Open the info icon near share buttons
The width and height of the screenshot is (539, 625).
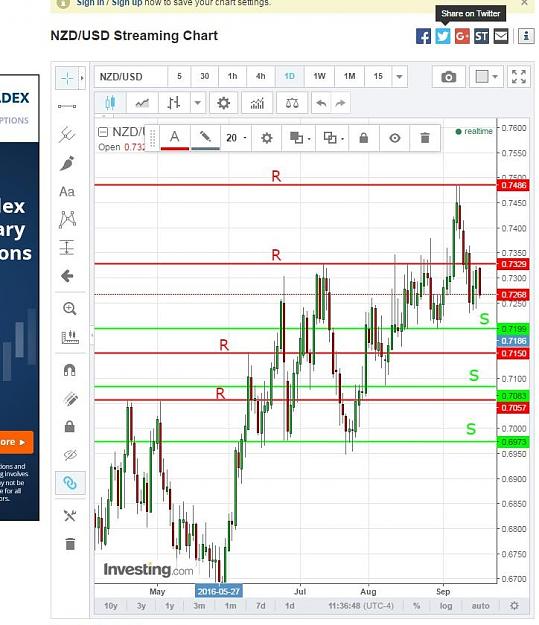click(526, 36)
